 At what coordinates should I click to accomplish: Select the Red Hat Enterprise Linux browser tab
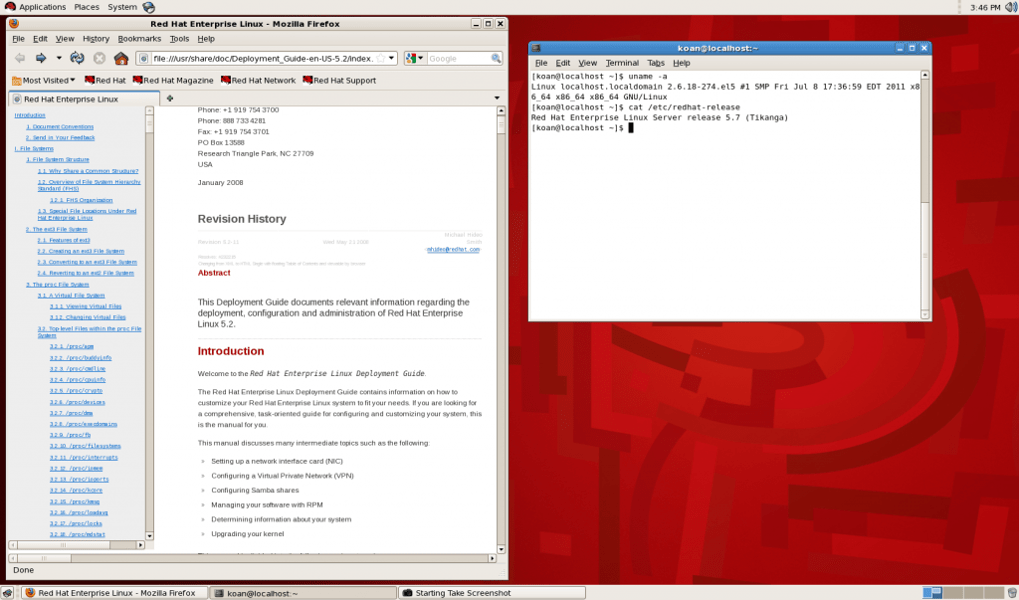point(84,99)
